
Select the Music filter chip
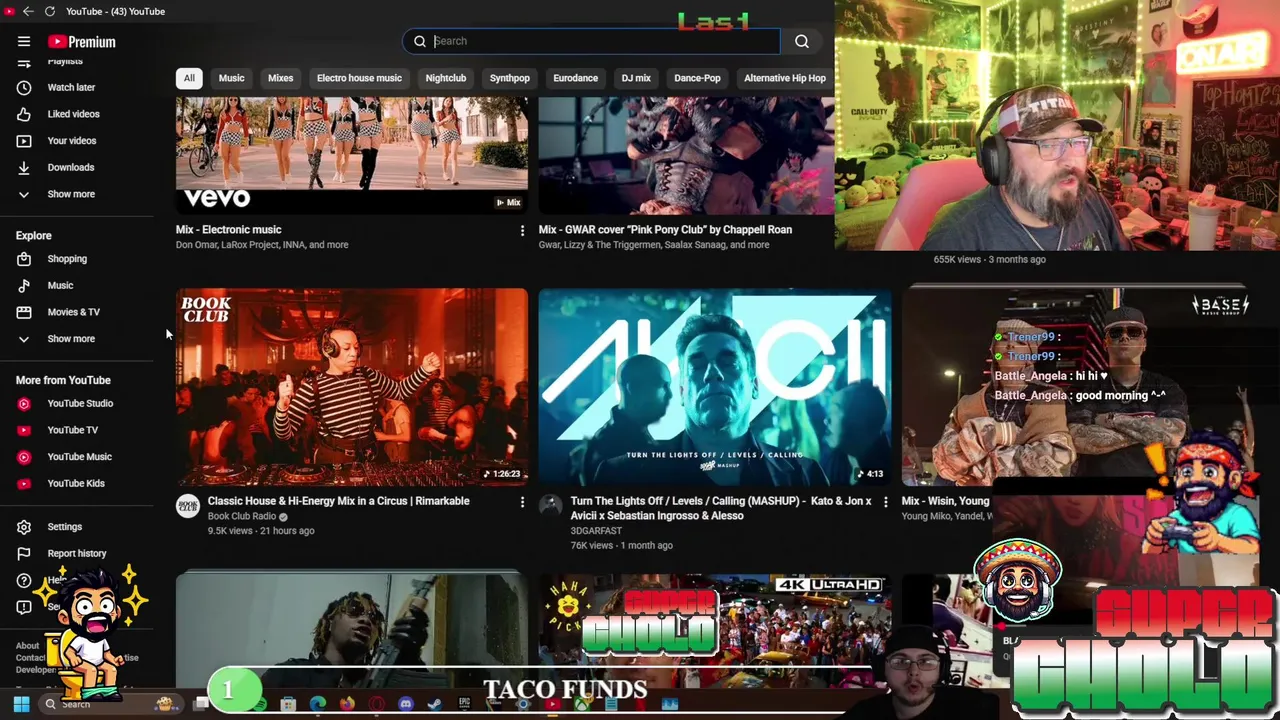(231, 78)
